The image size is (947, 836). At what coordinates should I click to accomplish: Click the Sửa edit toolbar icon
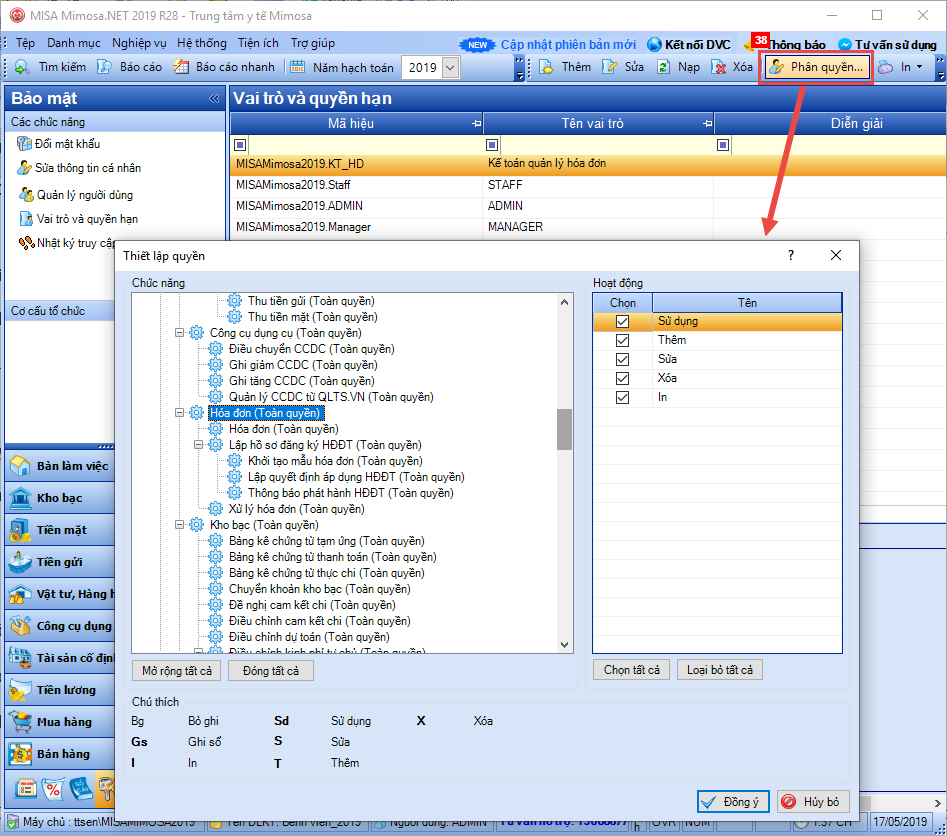click(609, 67)
